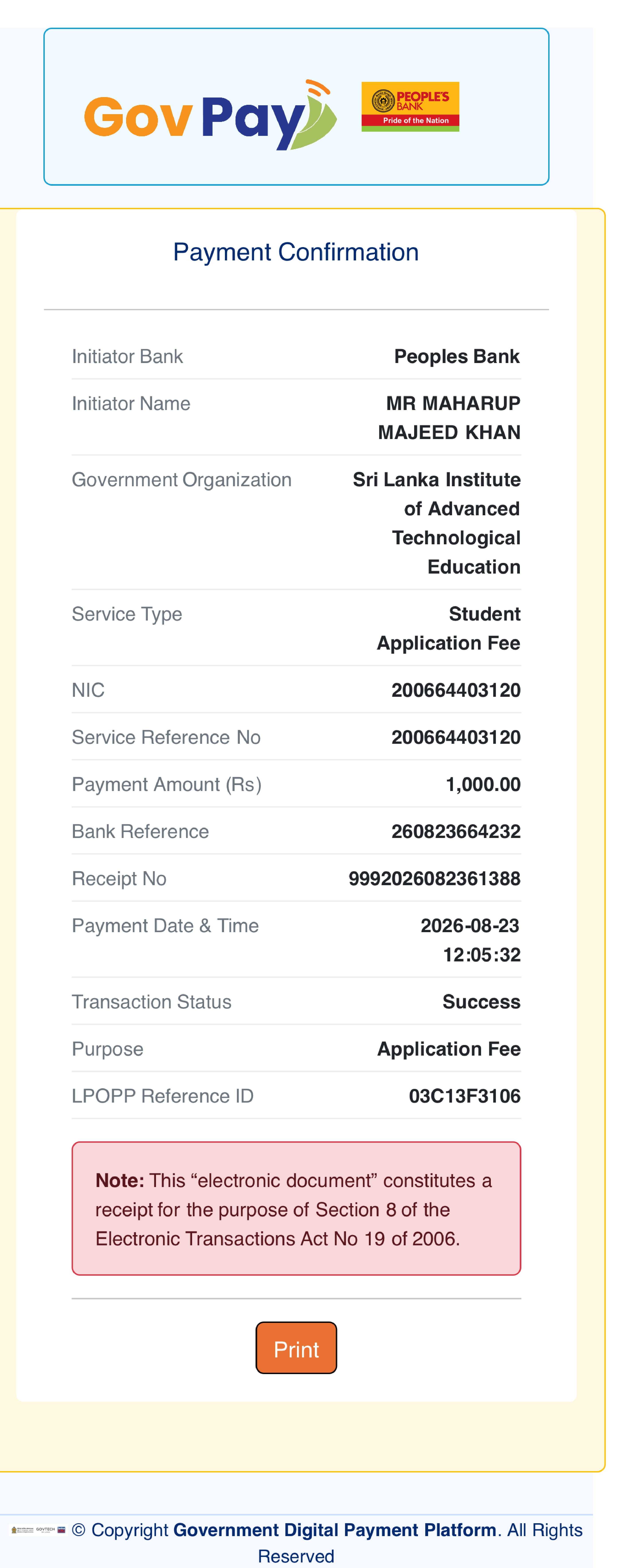
Task: Click the LPOPP Reference ID value 03C13F3106
Action: 464,1096
